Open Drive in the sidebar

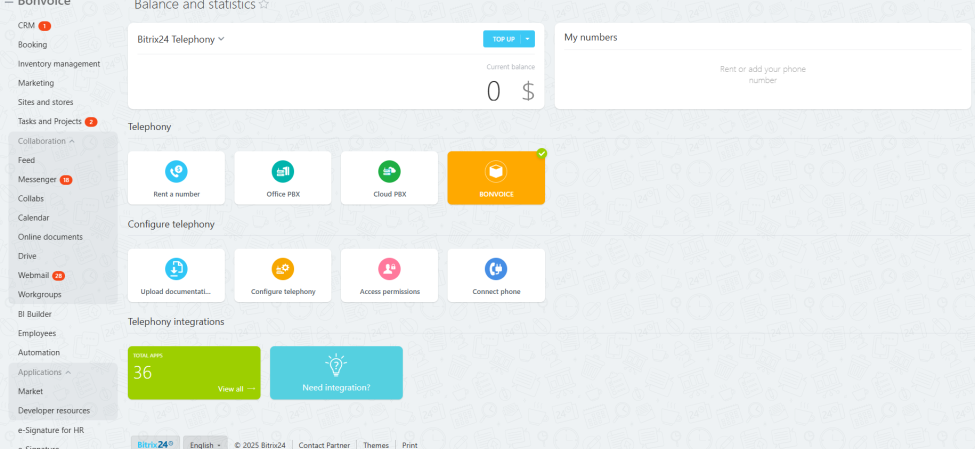coord(27,256)
